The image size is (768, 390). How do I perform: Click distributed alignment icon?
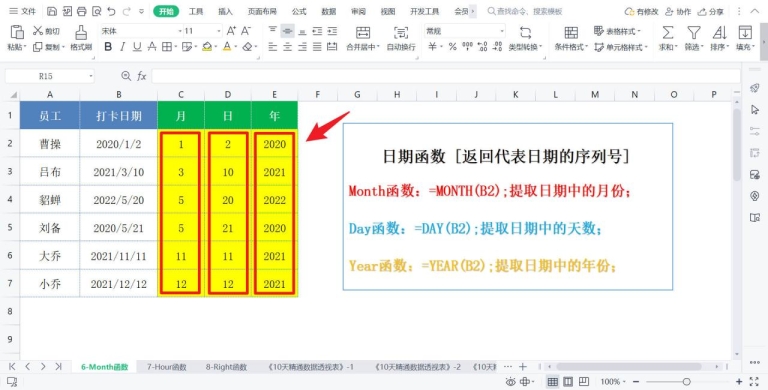[x=332, y=47]
